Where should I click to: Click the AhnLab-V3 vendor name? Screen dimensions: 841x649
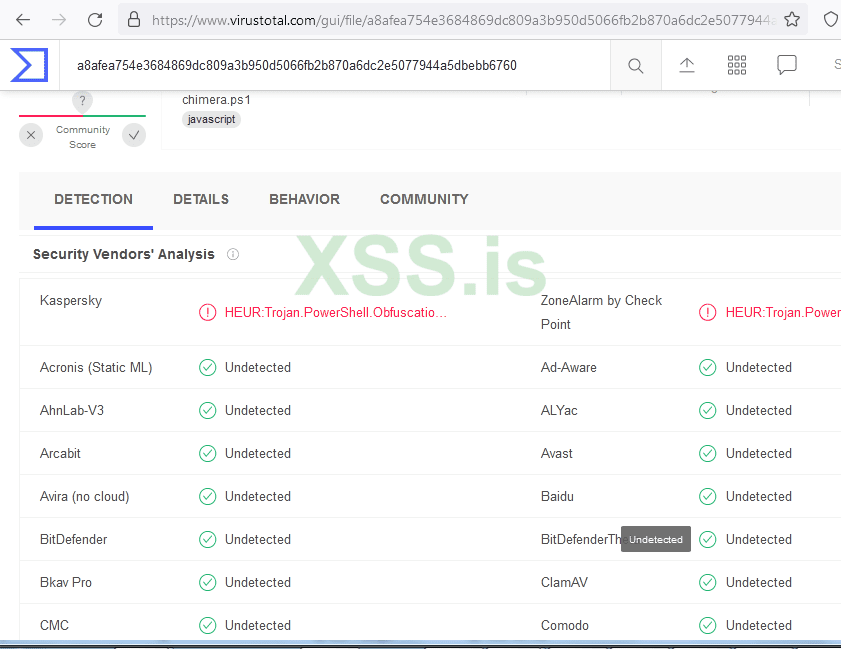pyautogui.click(x=72, y=410)
